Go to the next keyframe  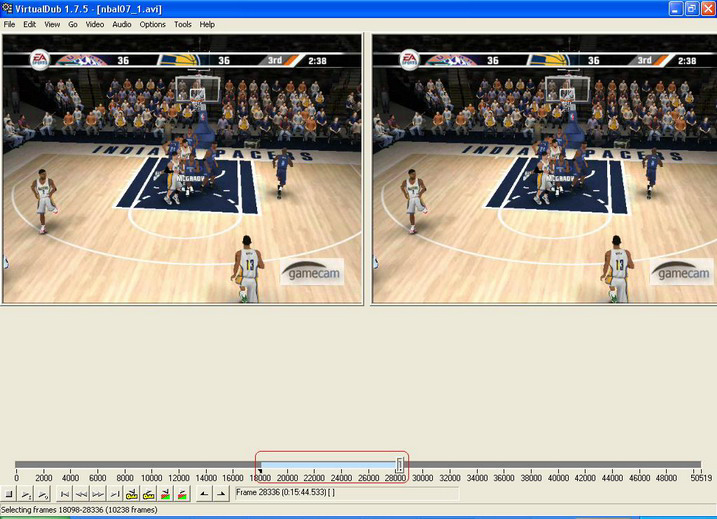coord(148,494)
